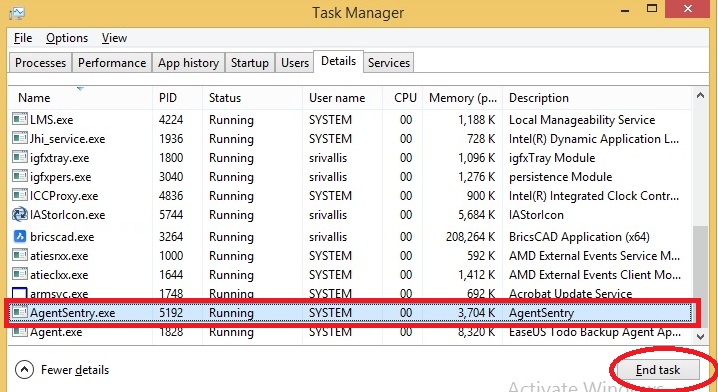Click SYSTEM user name in LMS.exe row
Image resolution: width=718 pixels, height=392 pixels.
(x=330, y=120)
